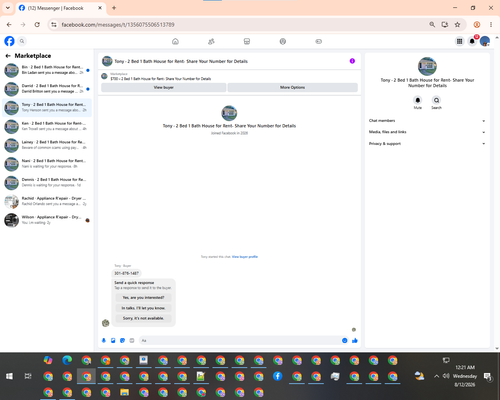Open the Marketplace icon in top navigation
Image resolution: width=500 pixels, height=400 pixels.
247,41
